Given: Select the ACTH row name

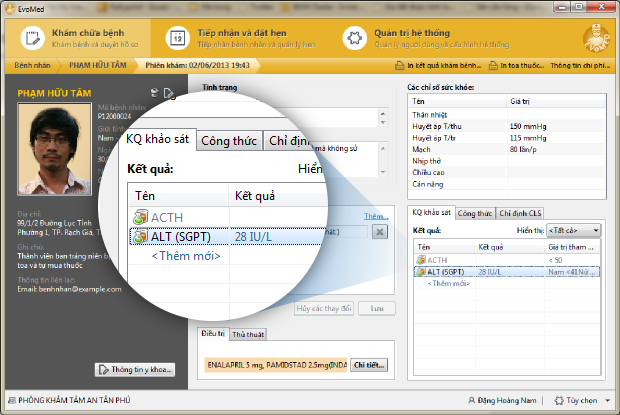Looking at the screenshot, I should coord(437,260).
